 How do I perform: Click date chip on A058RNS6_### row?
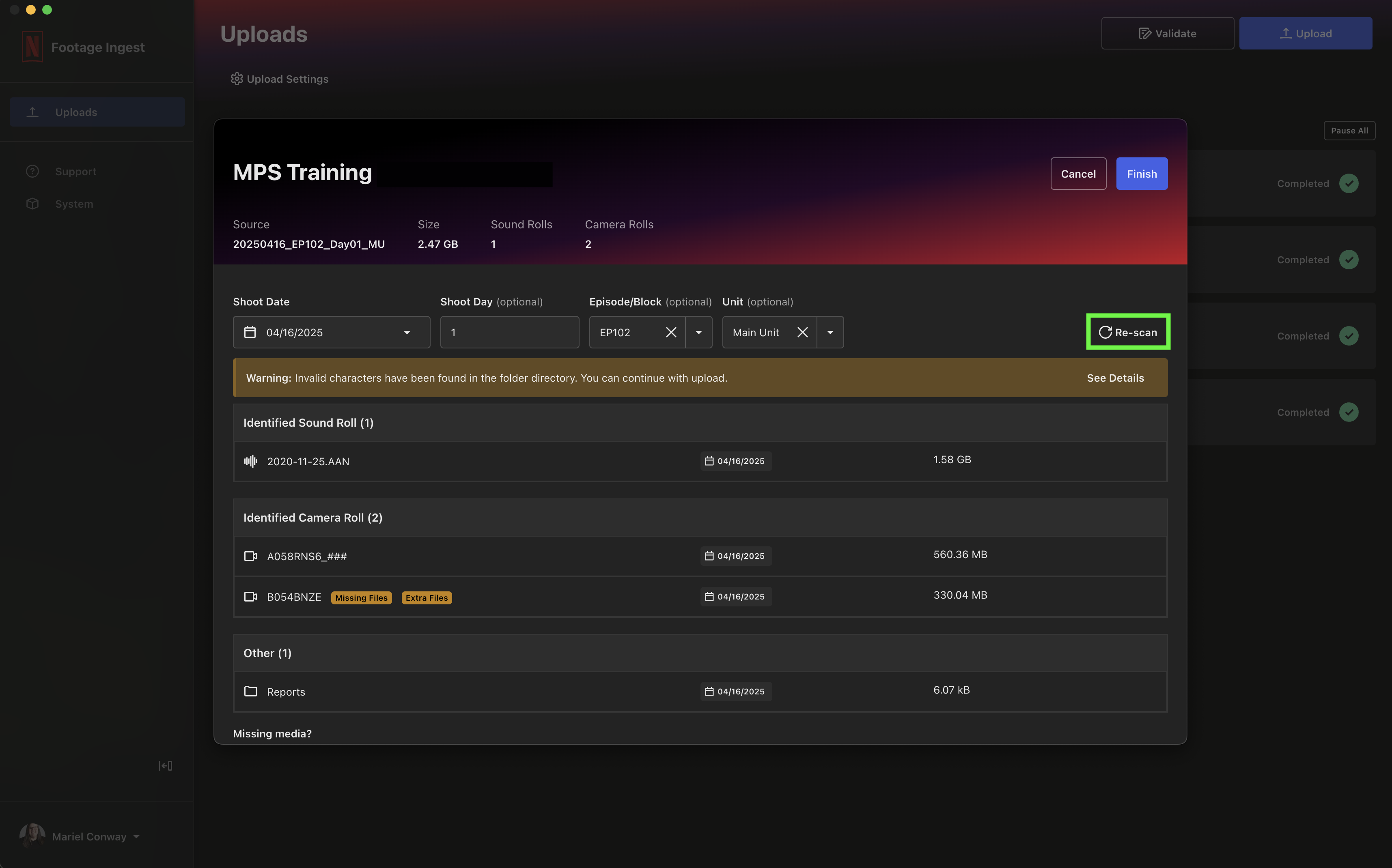pyautogui.click(x=736, y=556)
